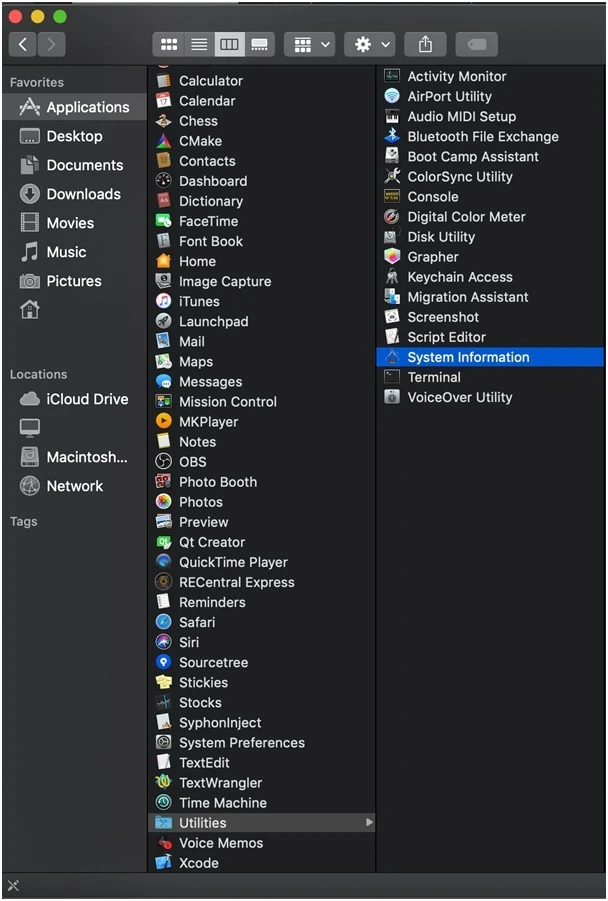Switch to list view mode
This screenshot has width=608, height=901.
[x=199, y=44]
